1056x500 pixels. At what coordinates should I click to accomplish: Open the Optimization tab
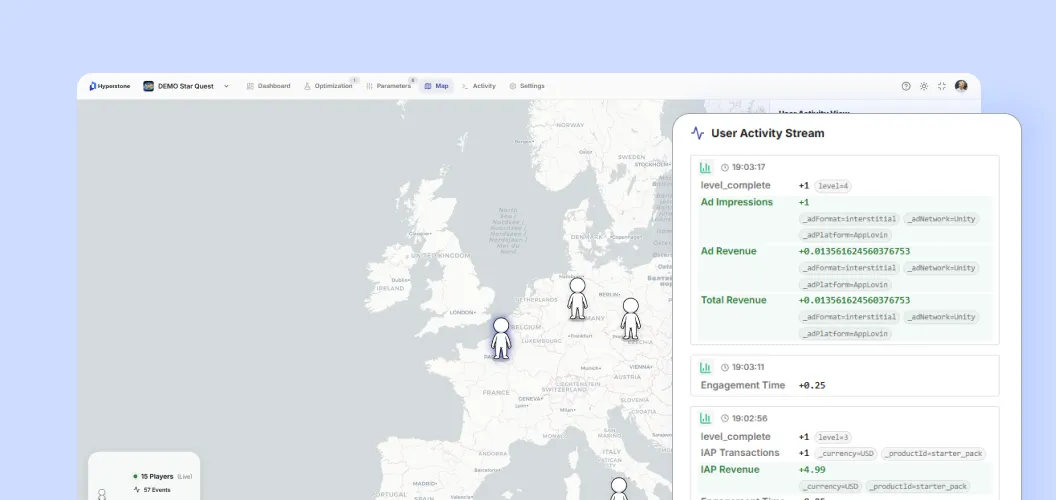[x=327, y=86]
